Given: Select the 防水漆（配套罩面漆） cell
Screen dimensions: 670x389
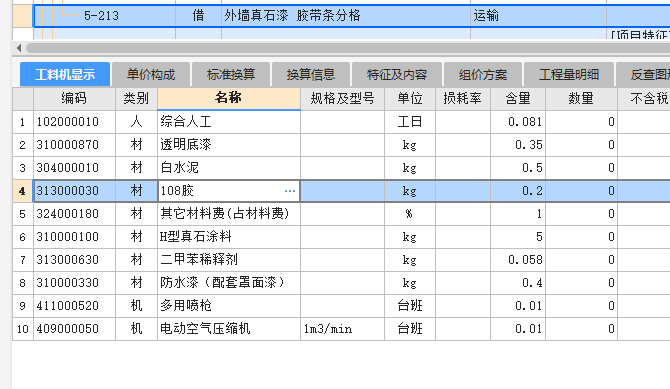Looking at the screenshot, I should pyautogui.click(x=229, y=283).
